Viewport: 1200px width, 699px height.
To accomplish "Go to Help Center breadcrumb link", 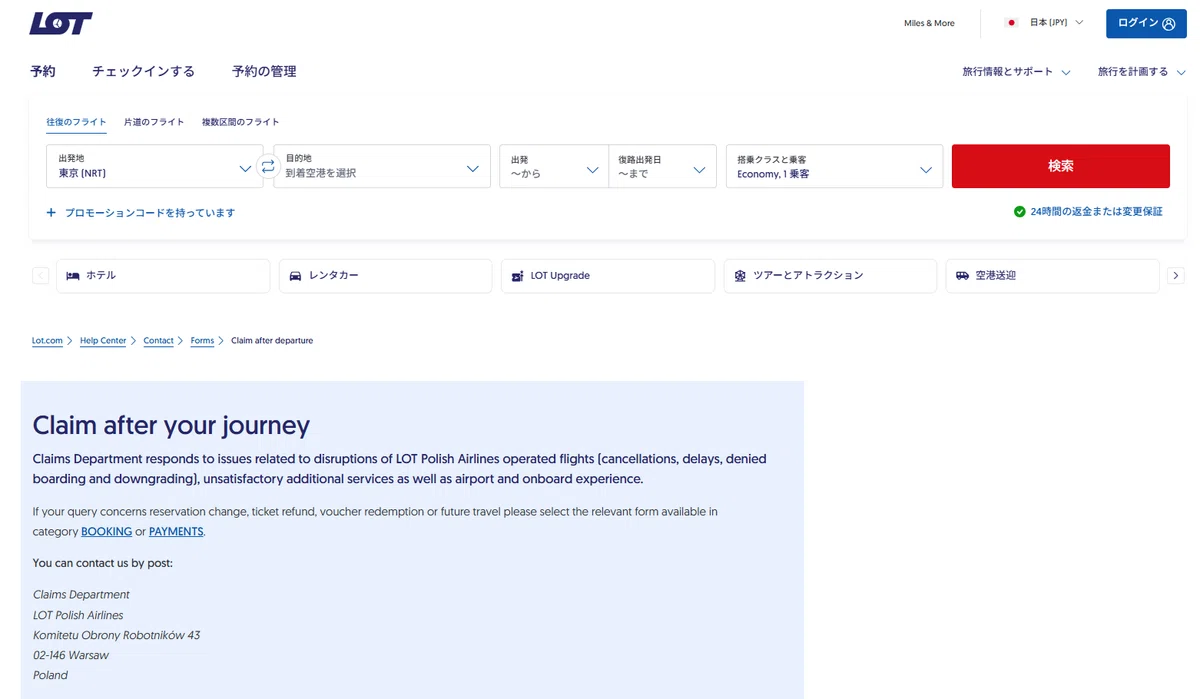I will tap(103, 341).
